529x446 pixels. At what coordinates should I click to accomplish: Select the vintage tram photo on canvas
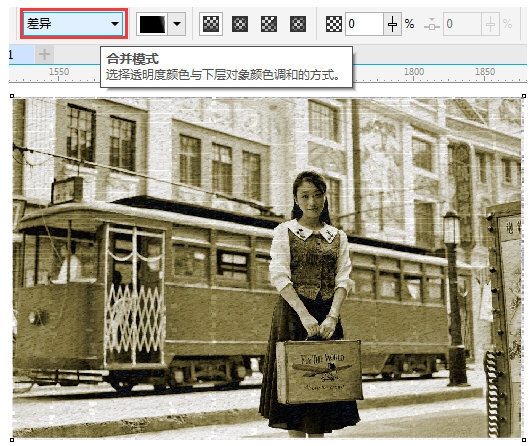coord(267,268)
